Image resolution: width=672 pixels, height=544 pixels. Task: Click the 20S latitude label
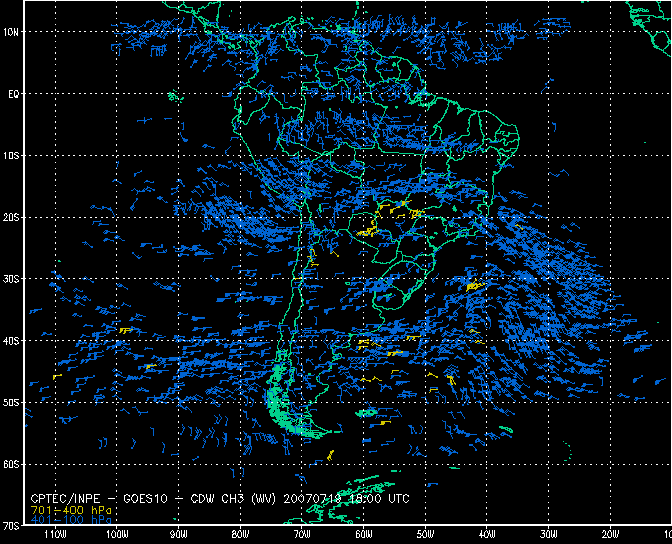click(x=11, y=217)
